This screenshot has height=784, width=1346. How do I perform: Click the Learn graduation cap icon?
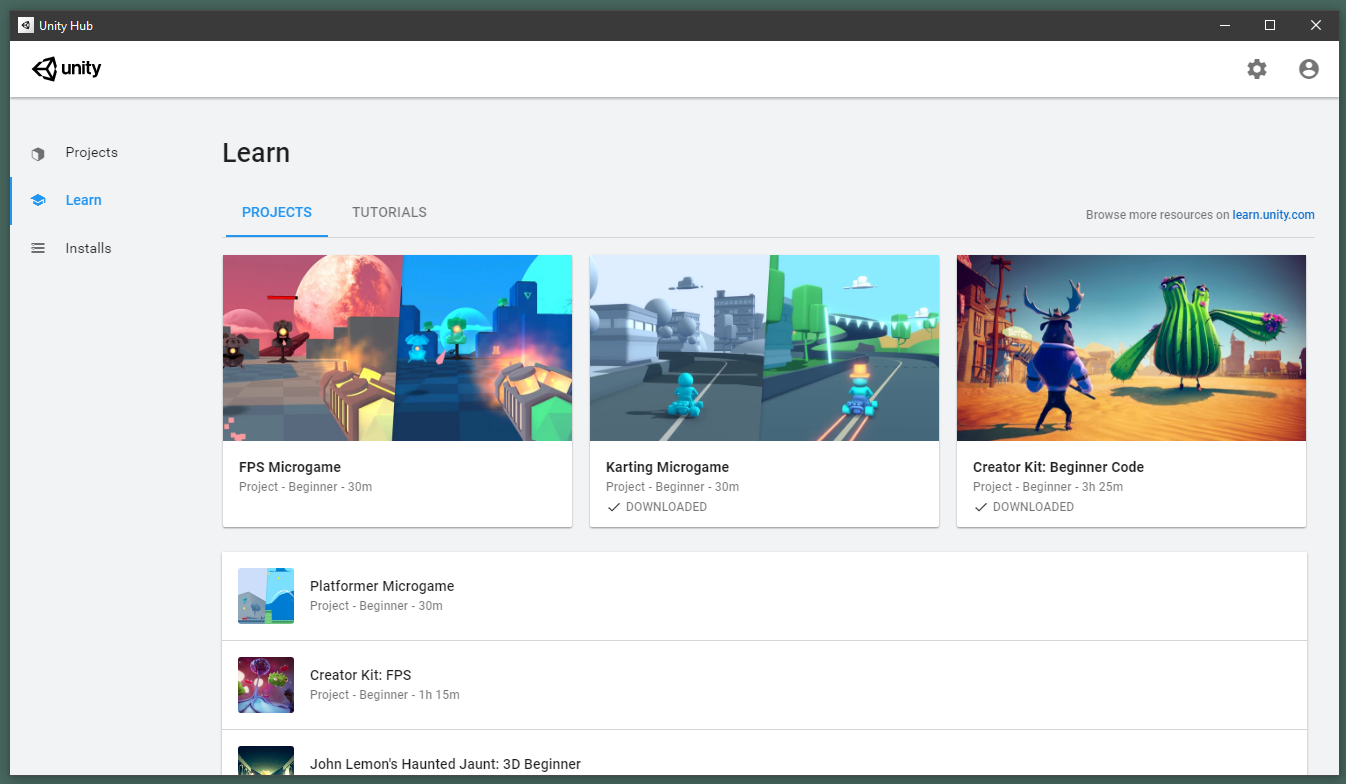[38, 200]
